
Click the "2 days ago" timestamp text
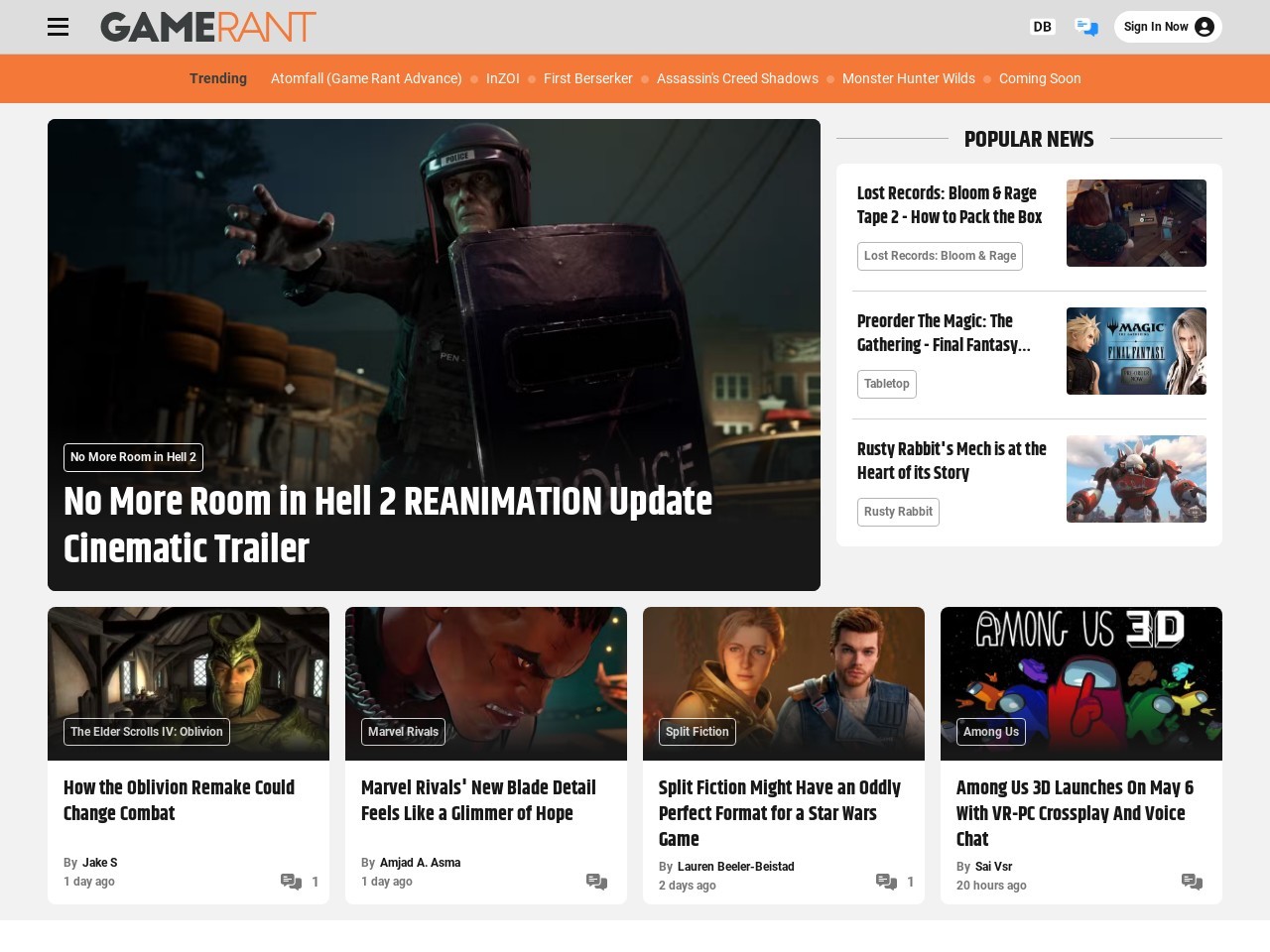(x=688, y=886)
